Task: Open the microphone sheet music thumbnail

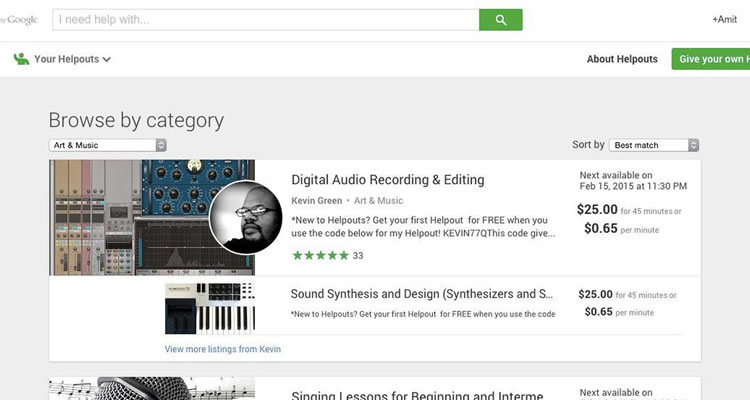Action: coord(152,388)
